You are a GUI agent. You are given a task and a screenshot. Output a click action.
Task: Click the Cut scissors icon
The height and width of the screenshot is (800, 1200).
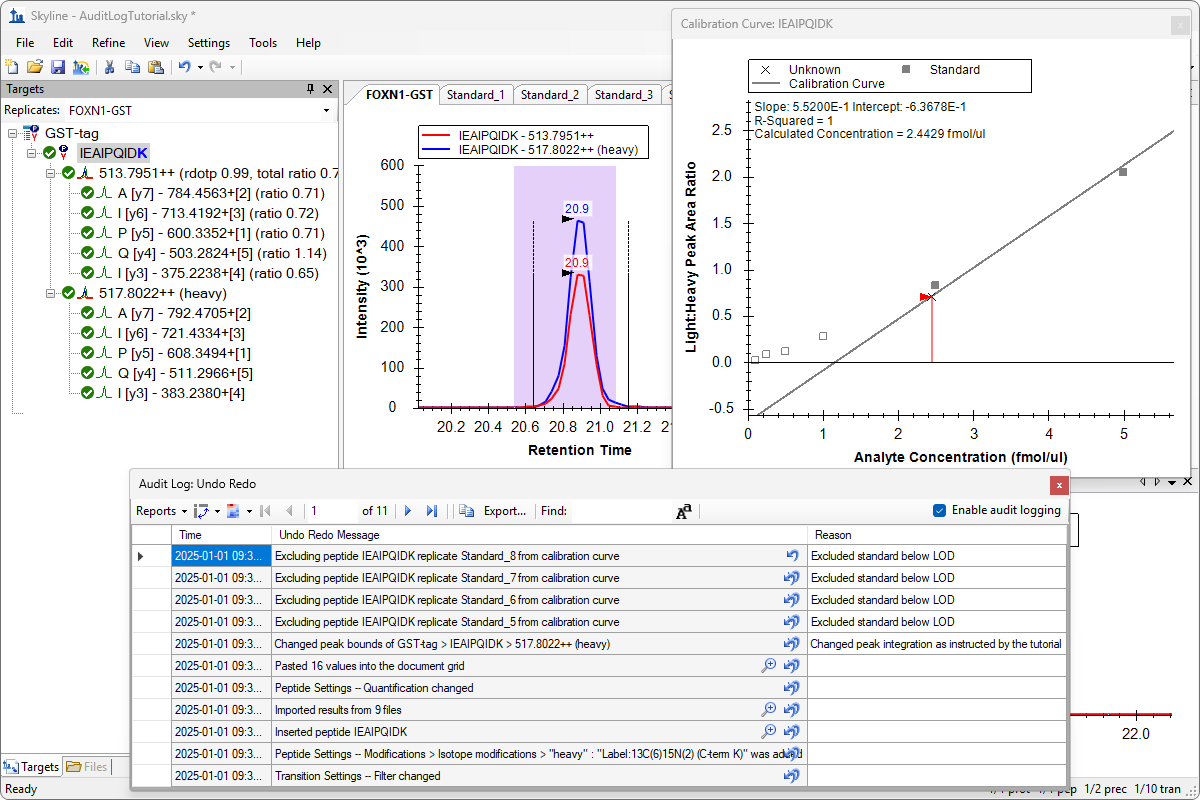[x=110, y=67]
